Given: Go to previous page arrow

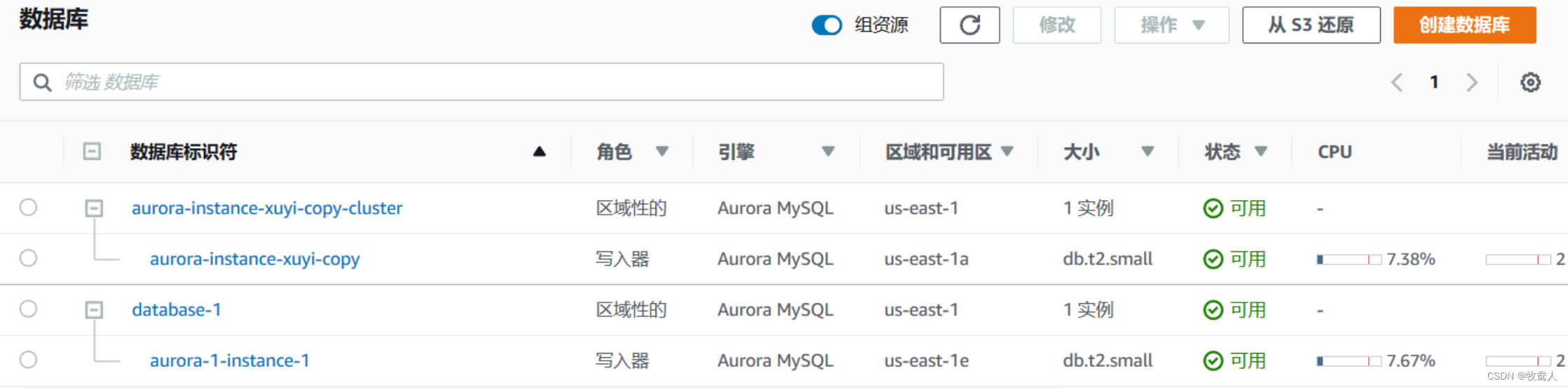Looking at the screenshot, I should tap(1397, 82).
